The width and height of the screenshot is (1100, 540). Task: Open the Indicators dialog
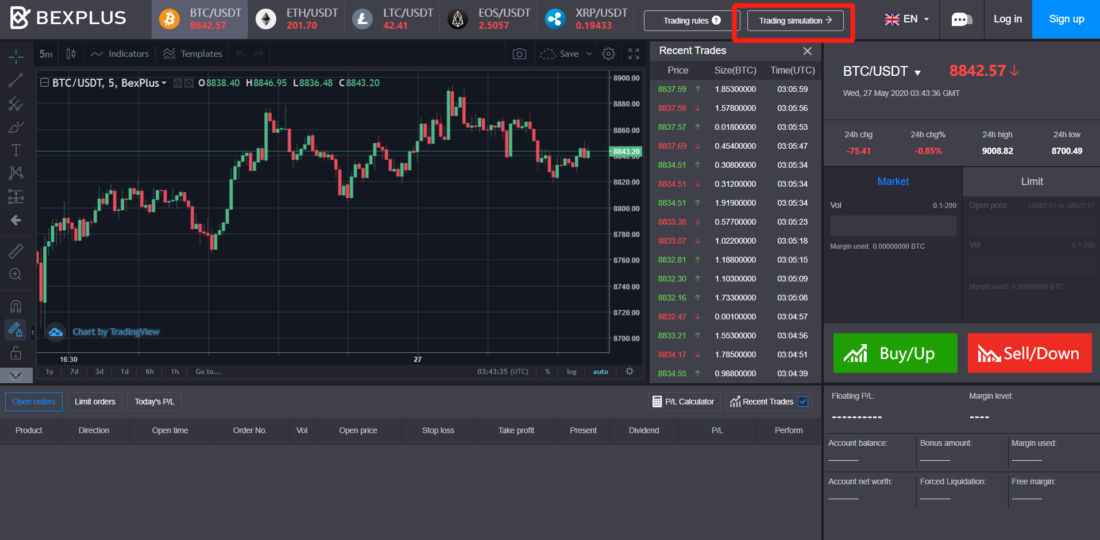click(x=119, y=53)
